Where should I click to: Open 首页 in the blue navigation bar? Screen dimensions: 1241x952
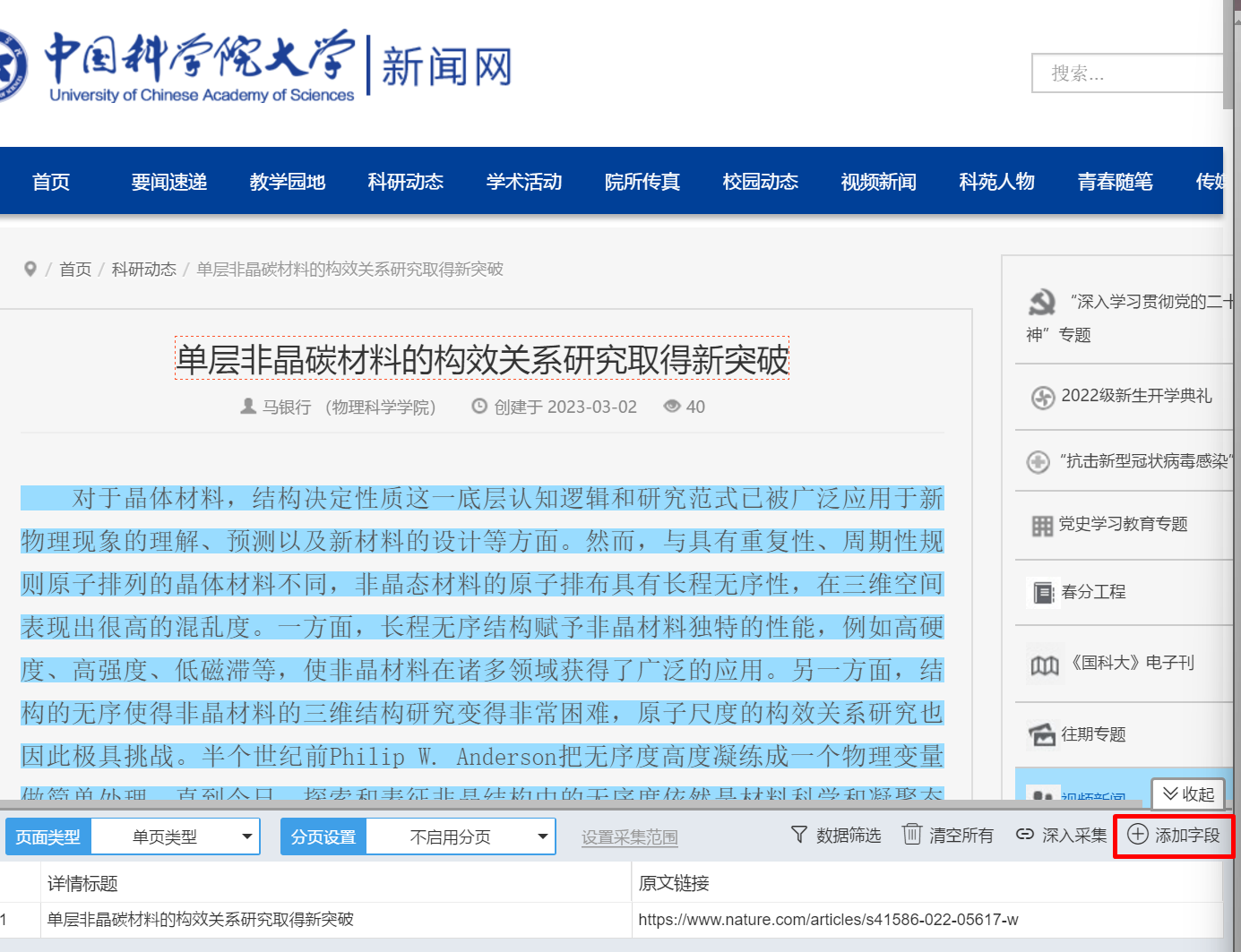point(51,182)
